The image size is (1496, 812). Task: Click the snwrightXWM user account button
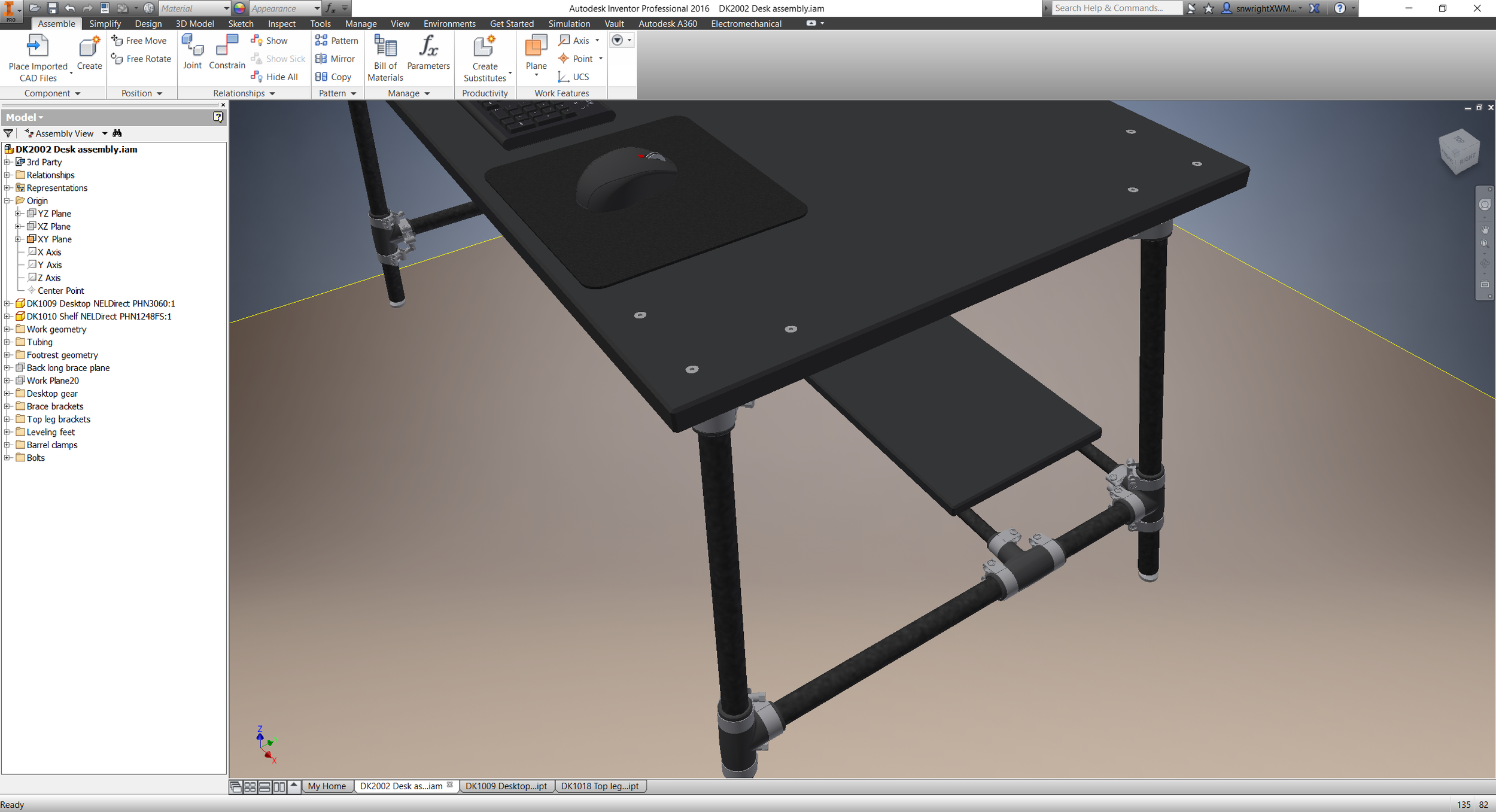click(1261, 8)
